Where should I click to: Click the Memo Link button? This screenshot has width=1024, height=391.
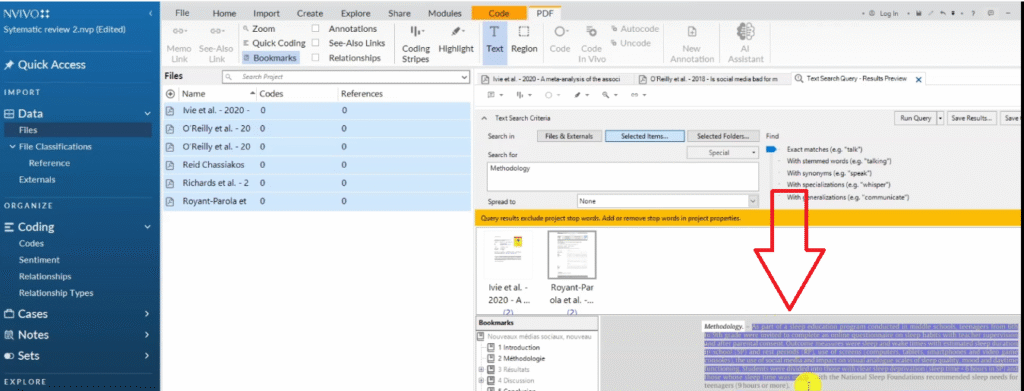click(x=178, y=44)
